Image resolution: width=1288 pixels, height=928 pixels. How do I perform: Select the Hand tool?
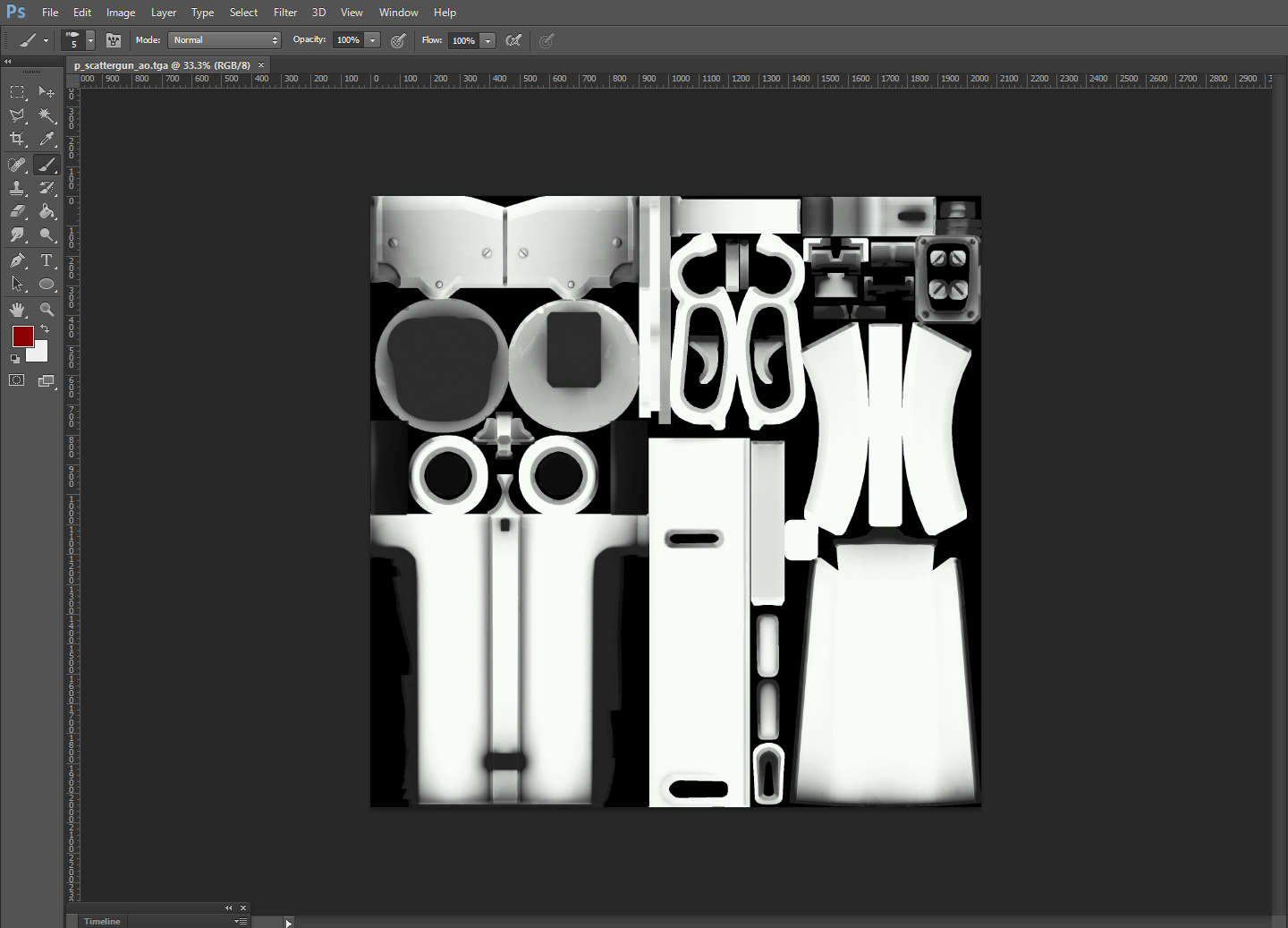pos(17,310)
